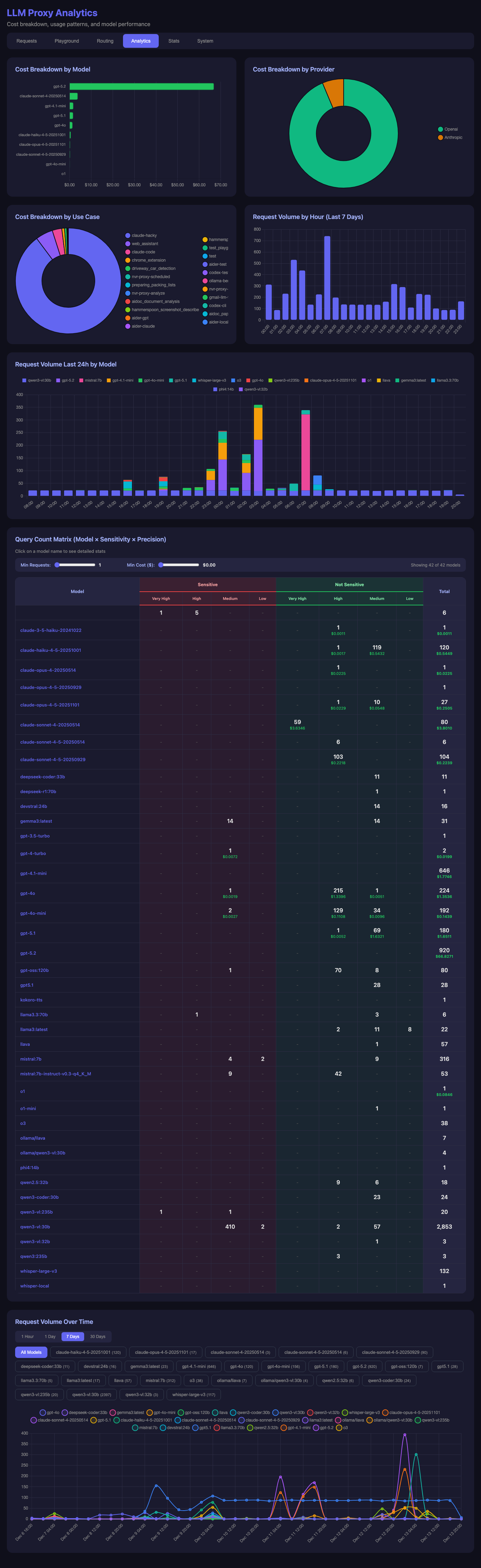This screenshot has width=481, height=1568.
Task: Go to the System tab
Action: coord(205,41)
